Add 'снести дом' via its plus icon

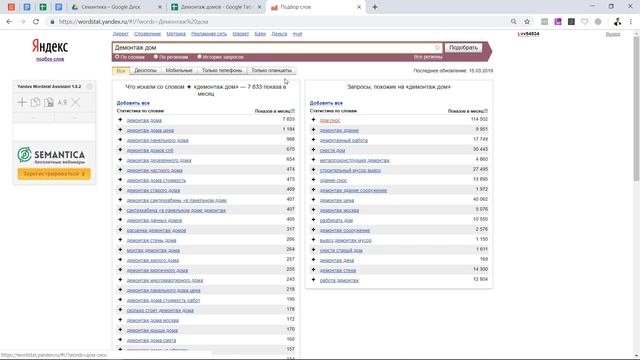[313, 150]
